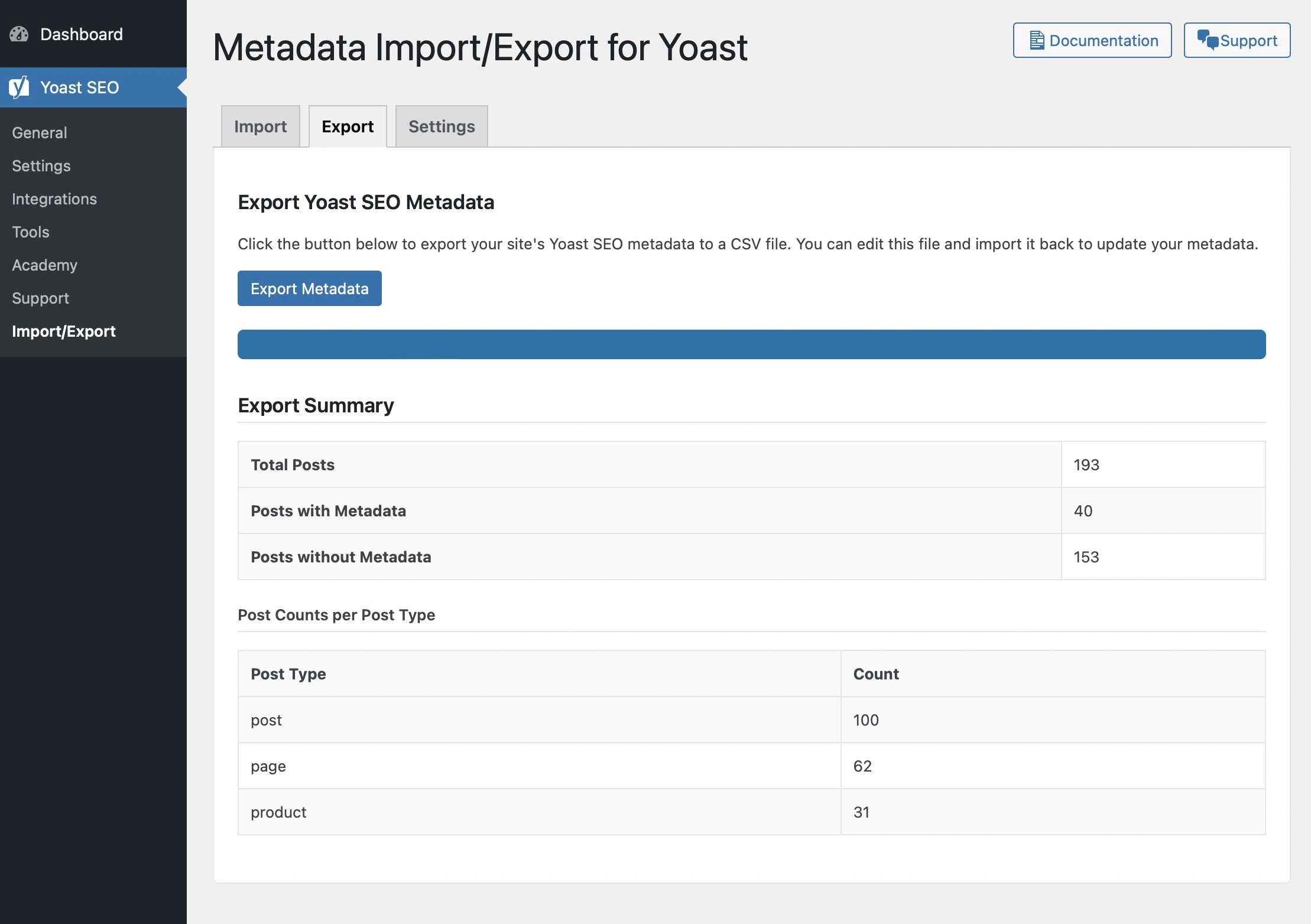The image size is (1311, 924).
Task: Click the value 153 in summary table
Action: pyautogui.click(x=1086, y=557)
